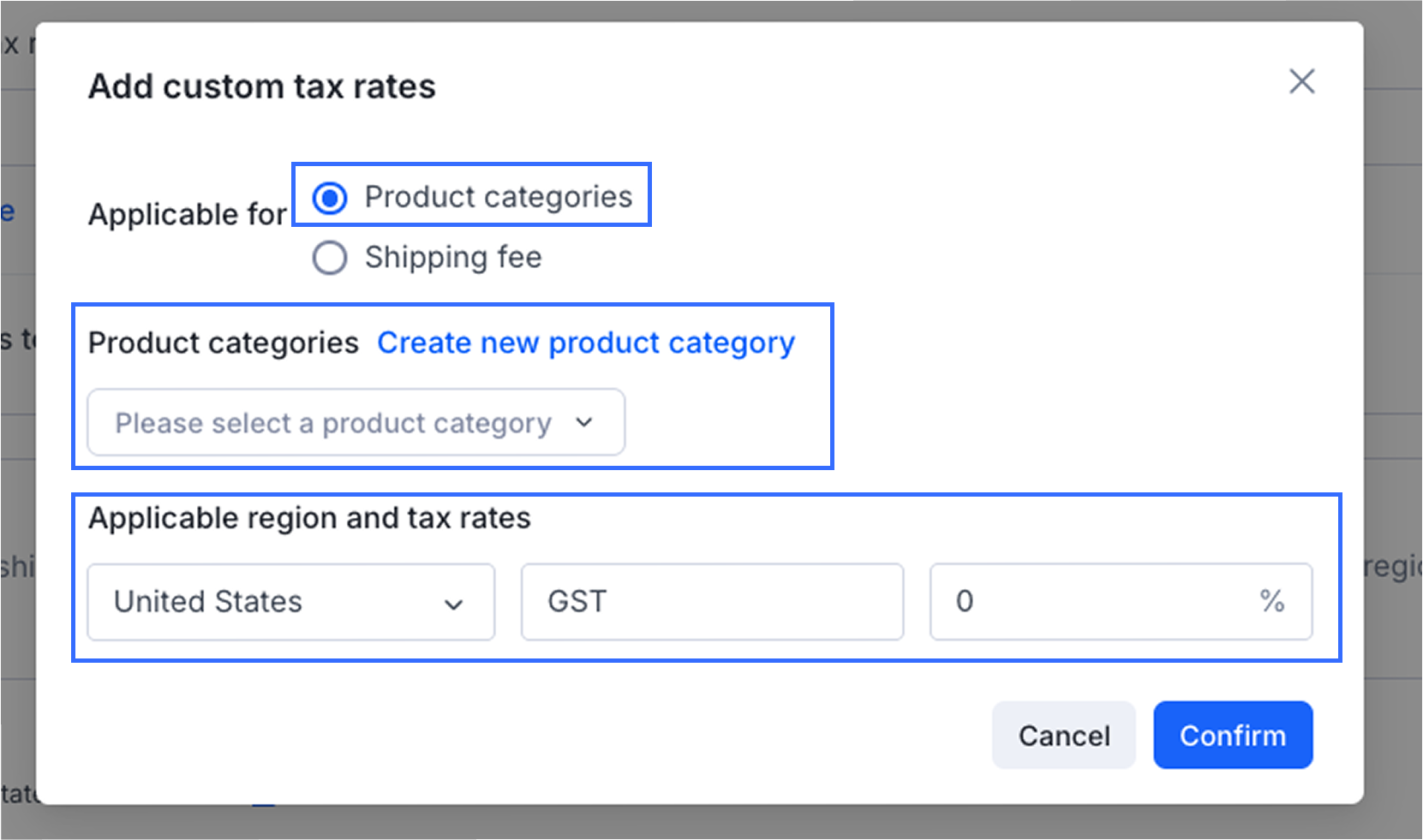
Task: Open the Create new product category link
Action: [586, 343]
